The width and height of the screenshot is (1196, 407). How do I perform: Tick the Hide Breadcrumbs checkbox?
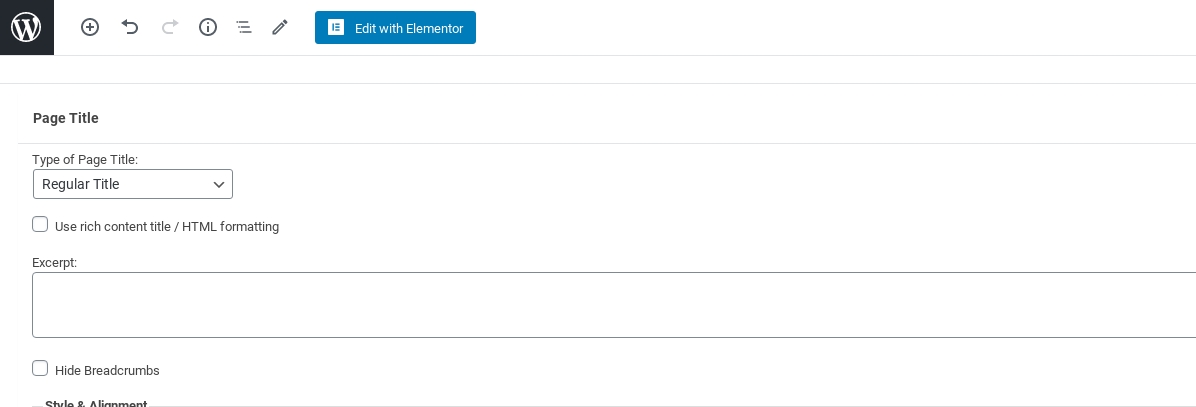pos(40,369)
